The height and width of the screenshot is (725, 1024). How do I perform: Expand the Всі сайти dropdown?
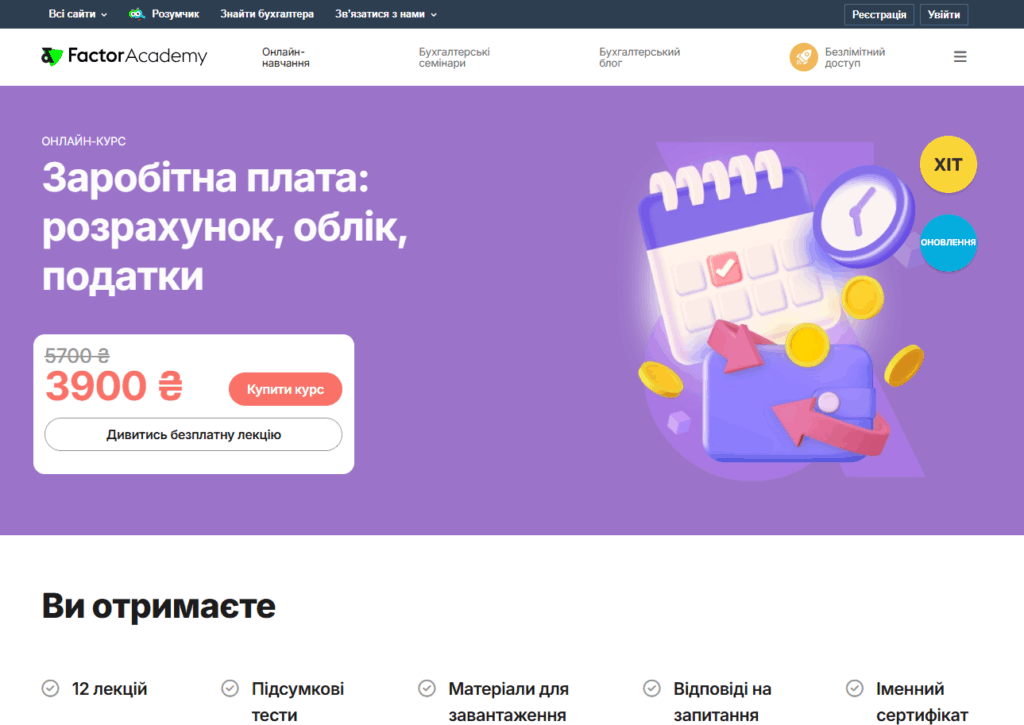[78, 14]
